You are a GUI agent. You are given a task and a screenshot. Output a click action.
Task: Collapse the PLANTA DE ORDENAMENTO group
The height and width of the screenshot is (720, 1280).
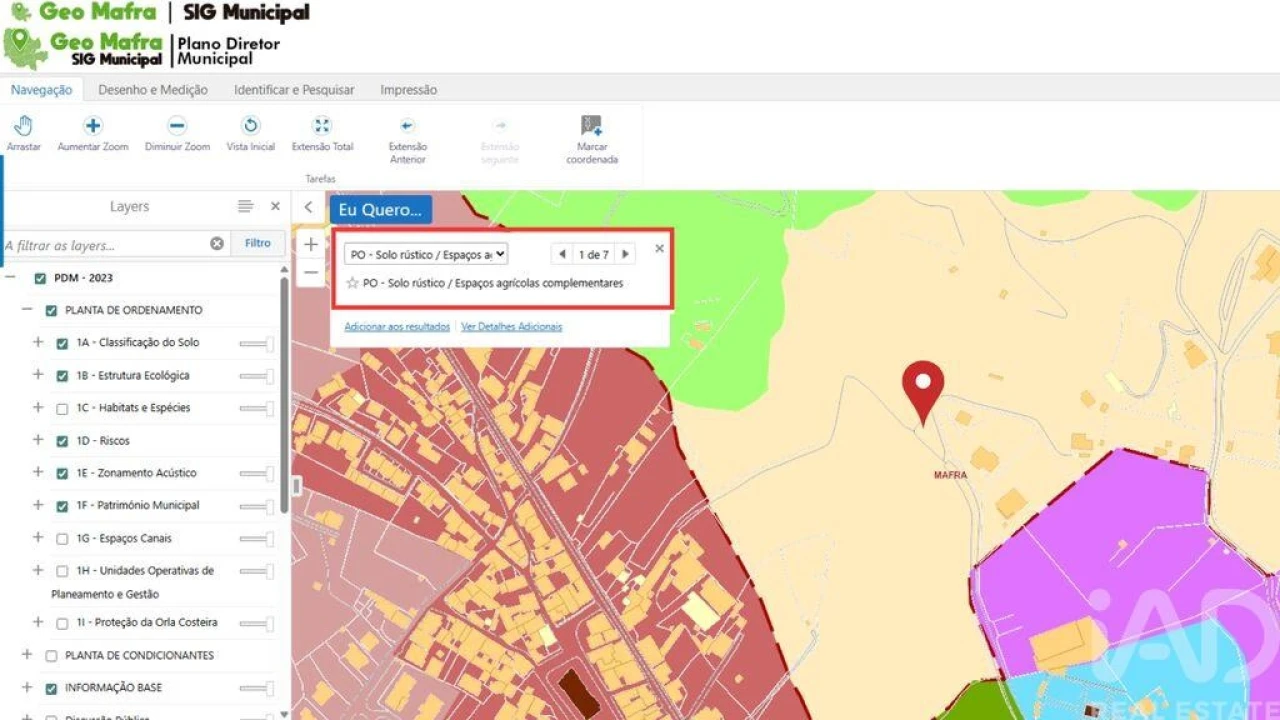(27, 310)
